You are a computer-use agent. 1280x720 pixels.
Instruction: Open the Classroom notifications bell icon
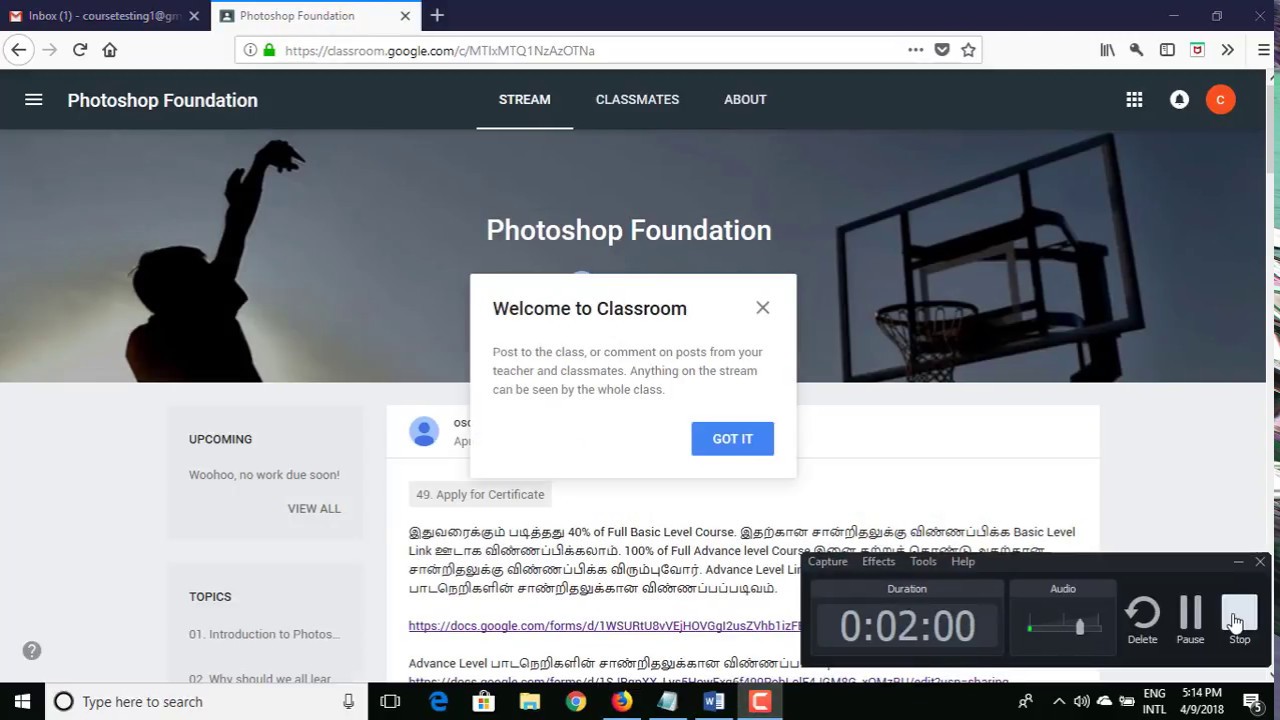(1180, 99)
